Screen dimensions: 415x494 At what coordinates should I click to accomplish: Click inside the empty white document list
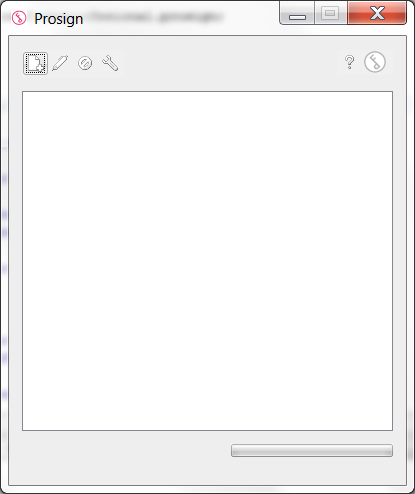coord(207,261)
